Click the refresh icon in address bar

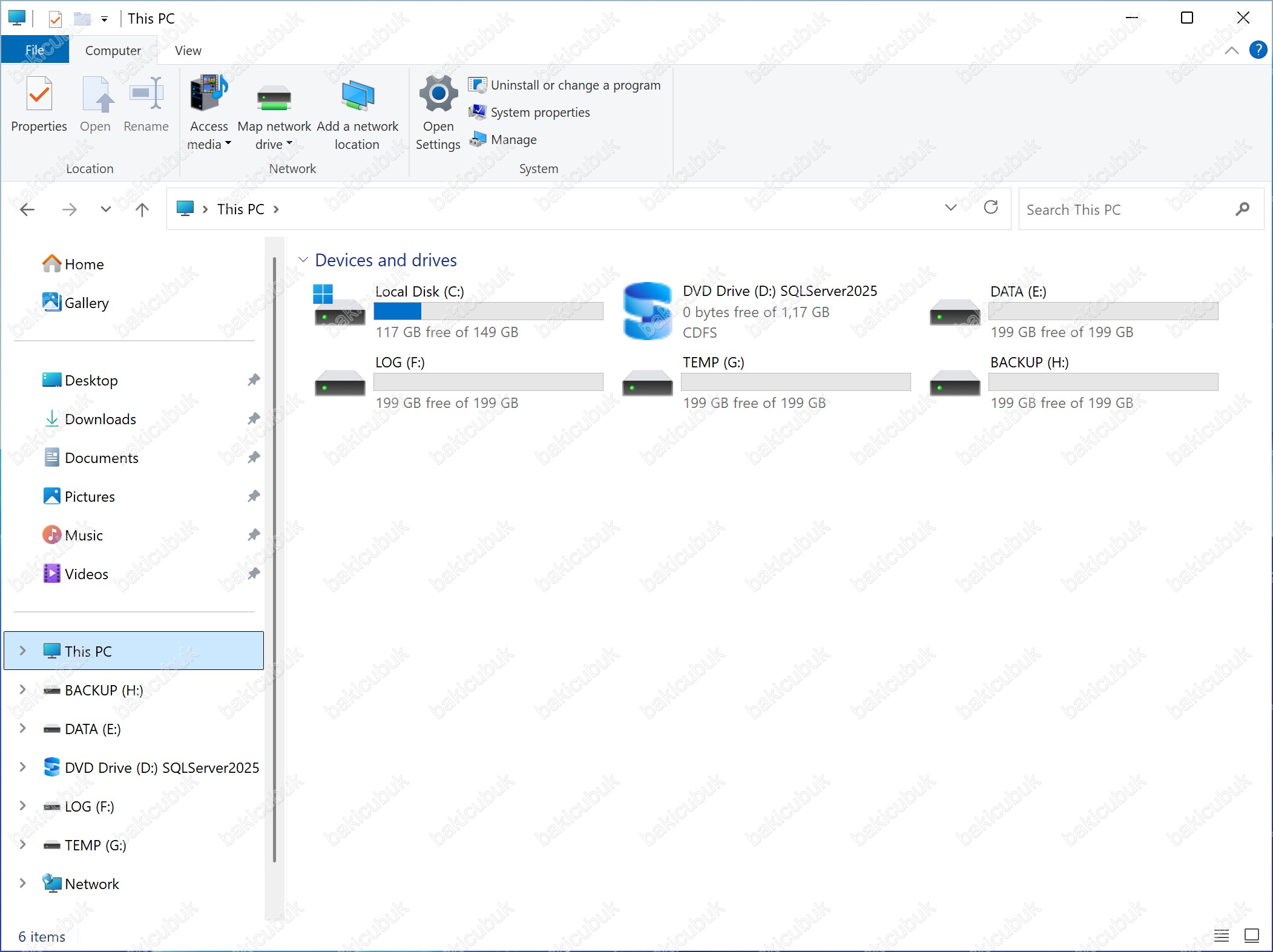[991, 208]
